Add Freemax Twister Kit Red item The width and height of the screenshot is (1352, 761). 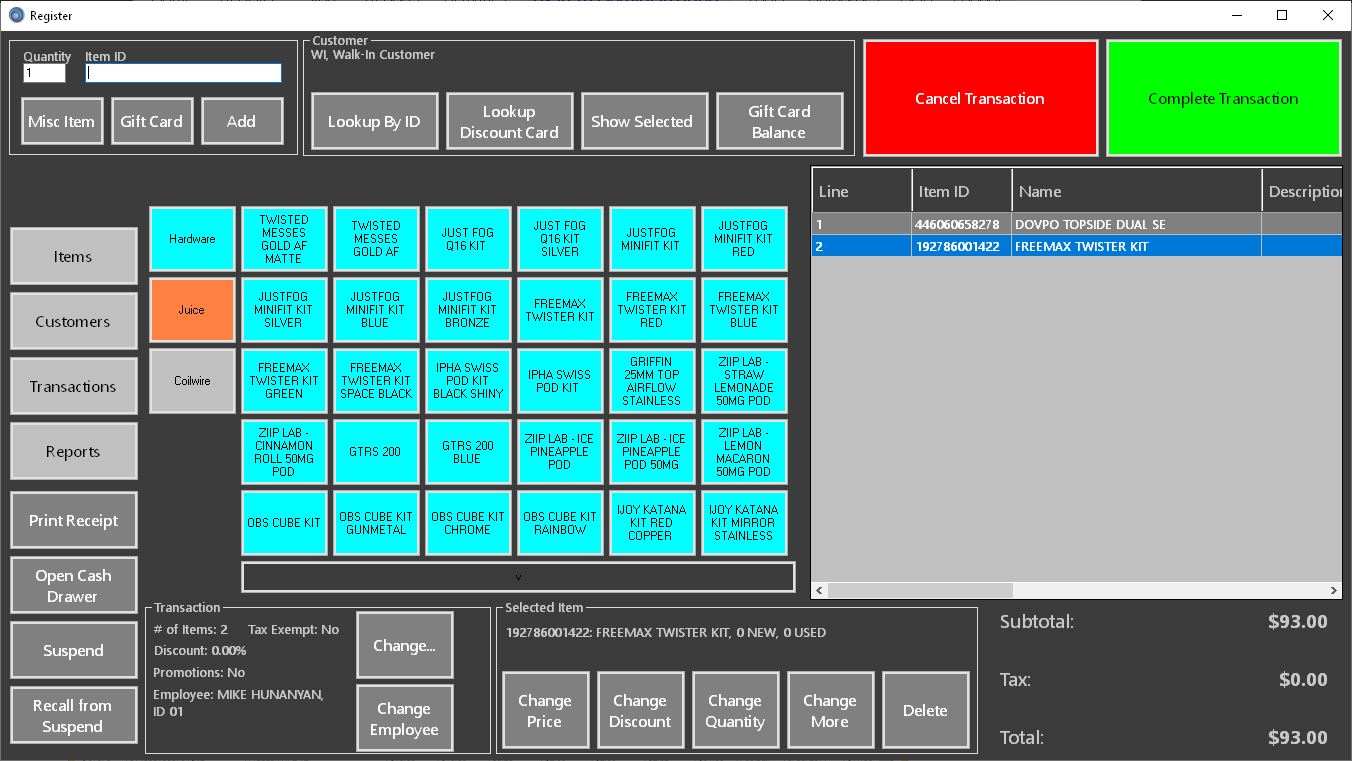pyautogui.click(x=652, y=310)
